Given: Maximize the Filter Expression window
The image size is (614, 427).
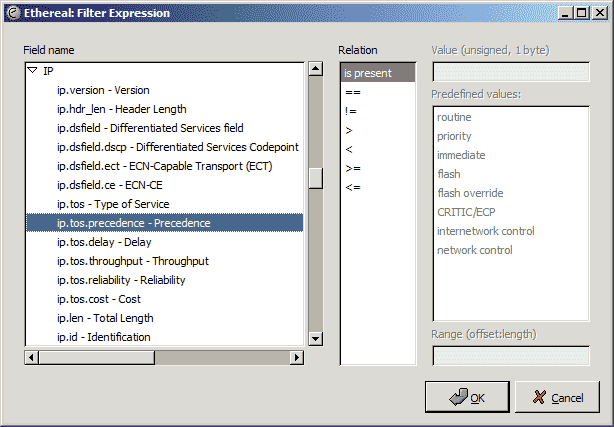Looking at the screenshot, I should [582, 13].
